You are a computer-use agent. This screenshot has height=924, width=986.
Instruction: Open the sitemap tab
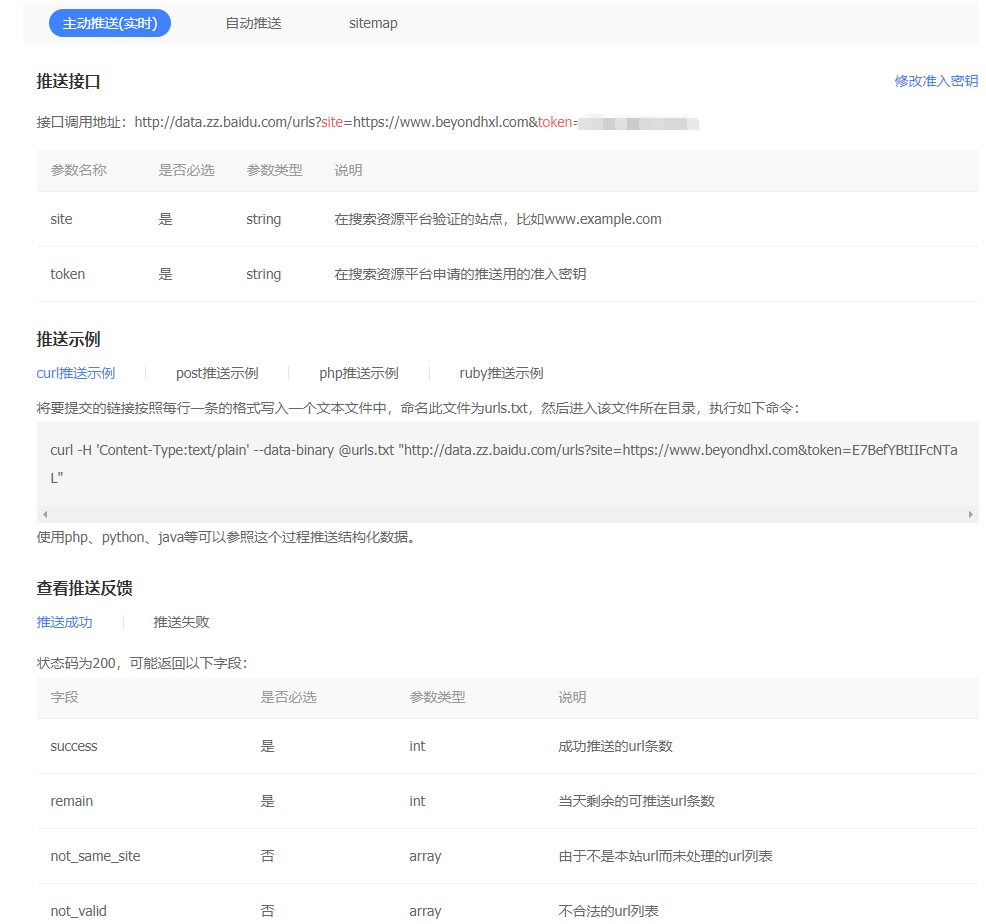click(373, 23)
